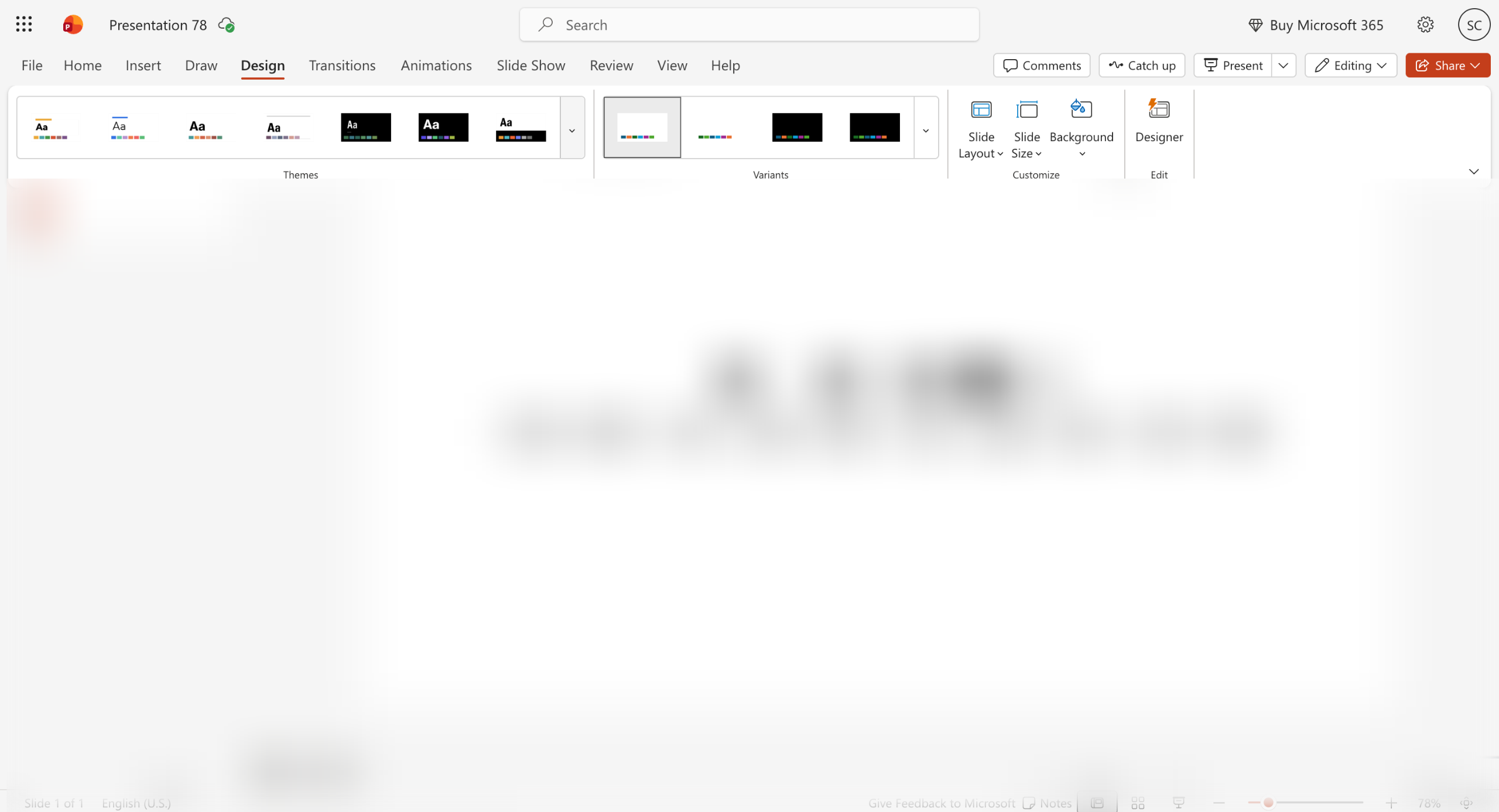Click the SC account avatar
The image size is (1499, 812).
coord(1474,25)
